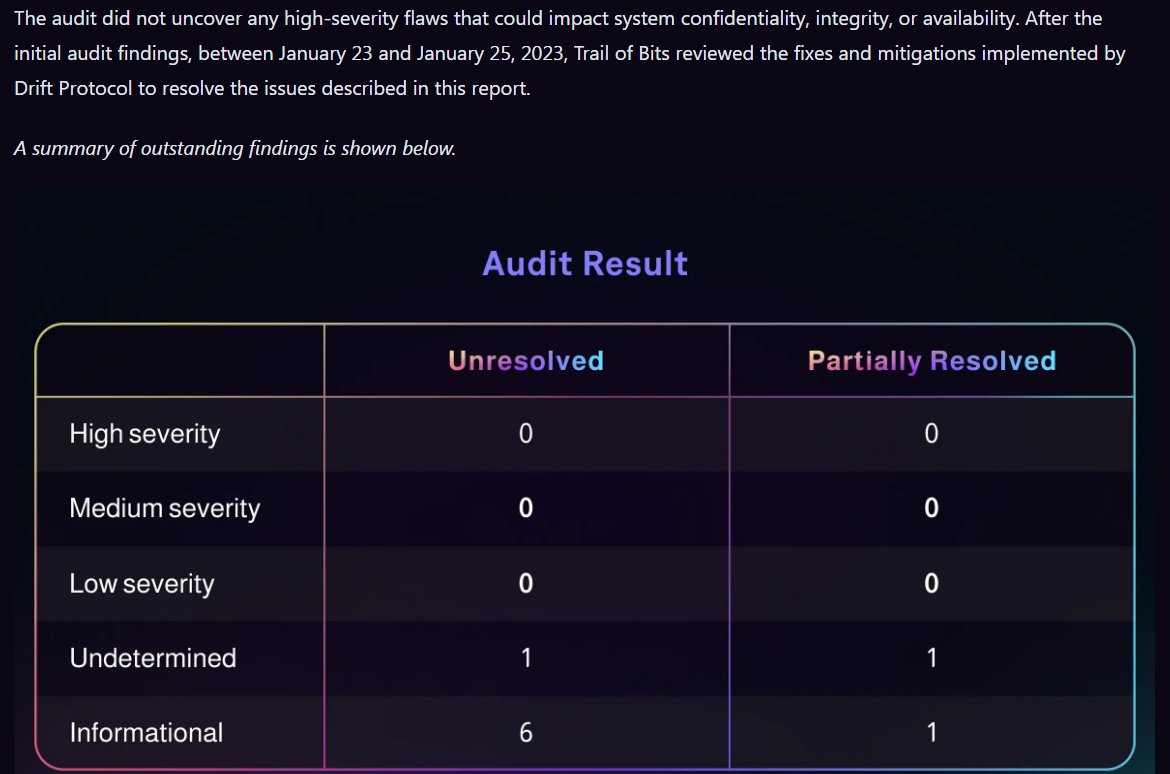
Task: Select the Undetermined row label
Action: (152, 658)
